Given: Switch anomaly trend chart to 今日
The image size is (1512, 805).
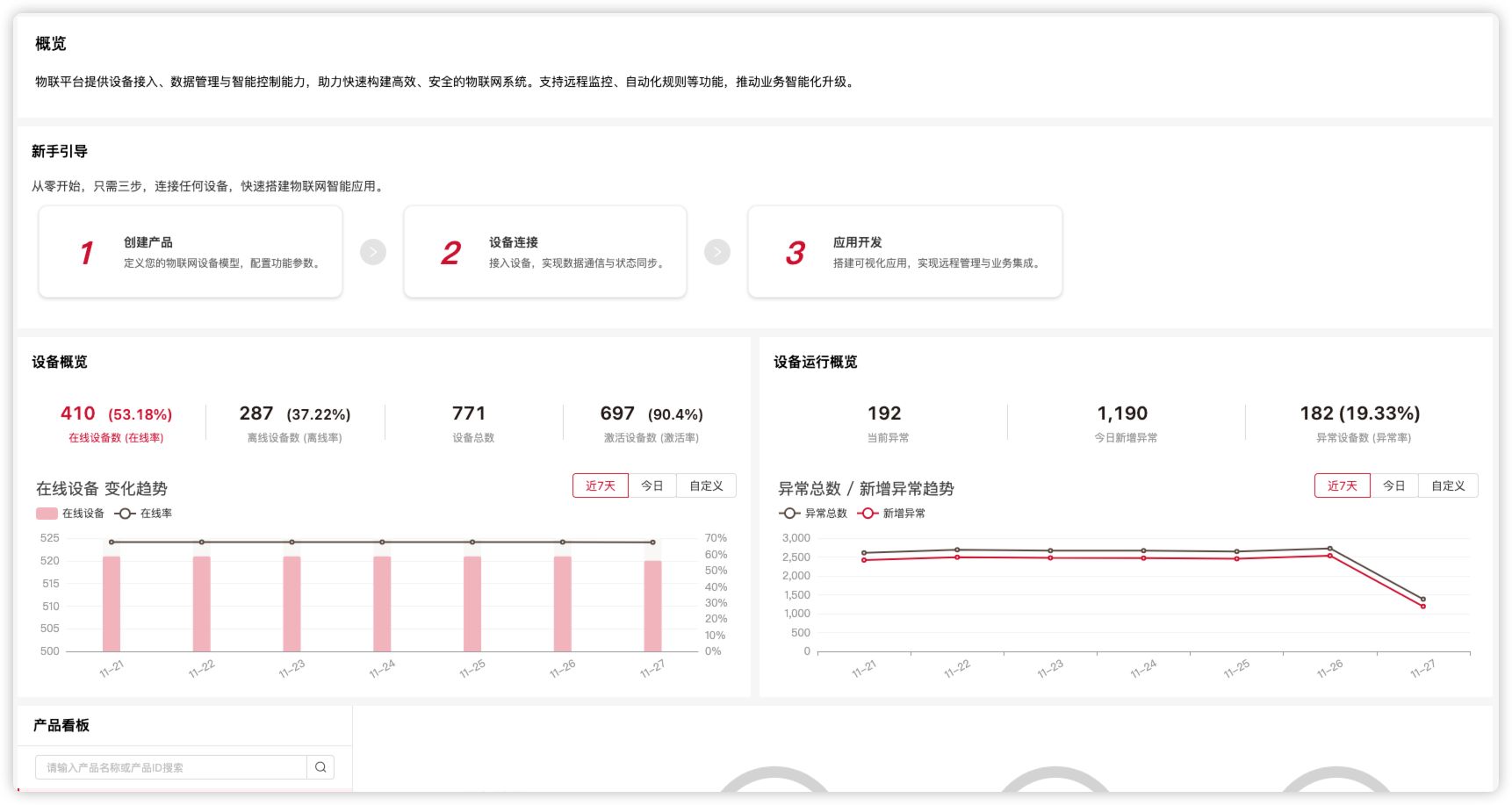Looking at the screenshot, I should click(x=1393, y=486).
